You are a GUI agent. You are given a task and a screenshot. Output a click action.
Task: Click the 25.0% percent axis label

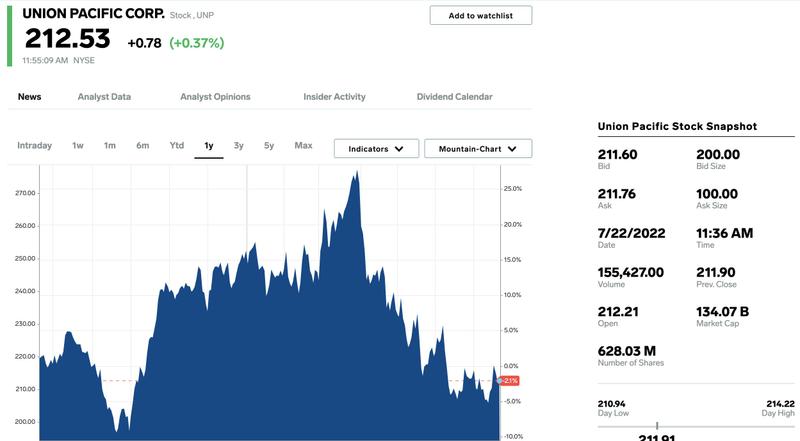click(513, 189)
